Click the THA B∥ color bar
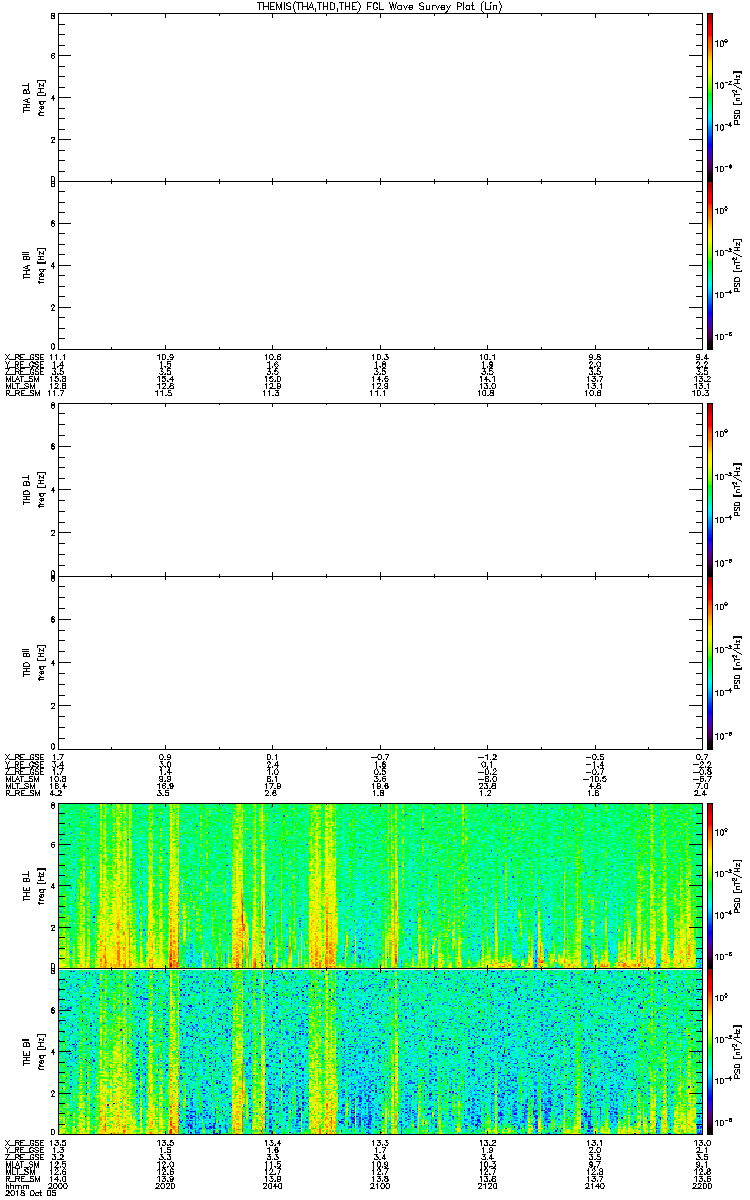750x1200 pixels. pos(710,265)
